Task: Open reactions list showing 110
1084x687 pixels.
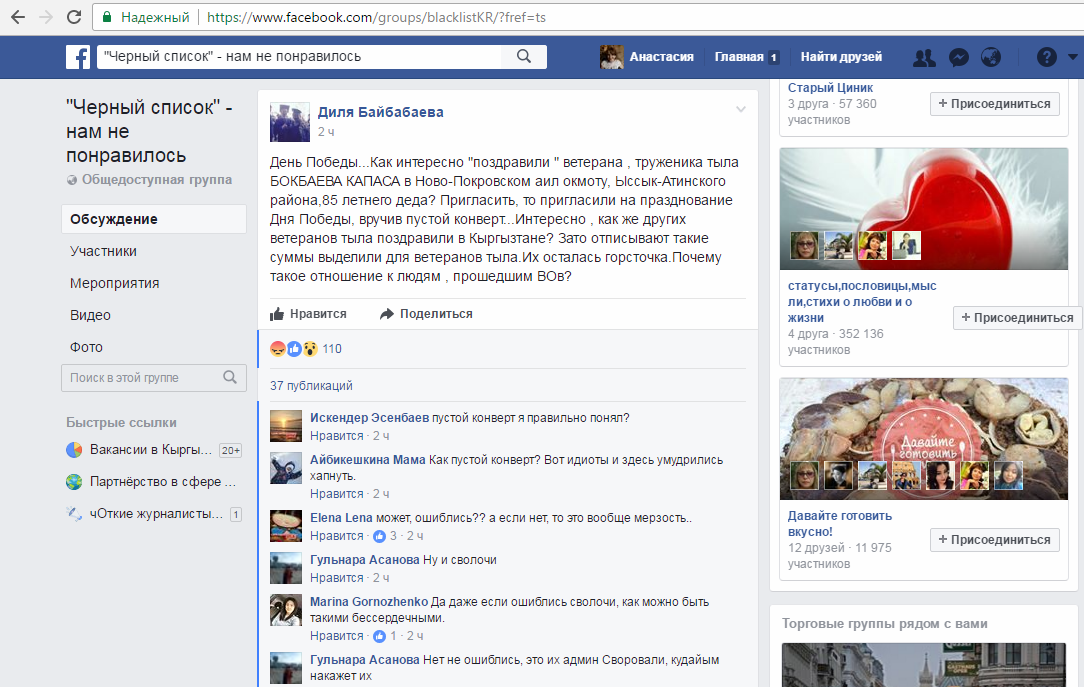Action: pos(332,349)
